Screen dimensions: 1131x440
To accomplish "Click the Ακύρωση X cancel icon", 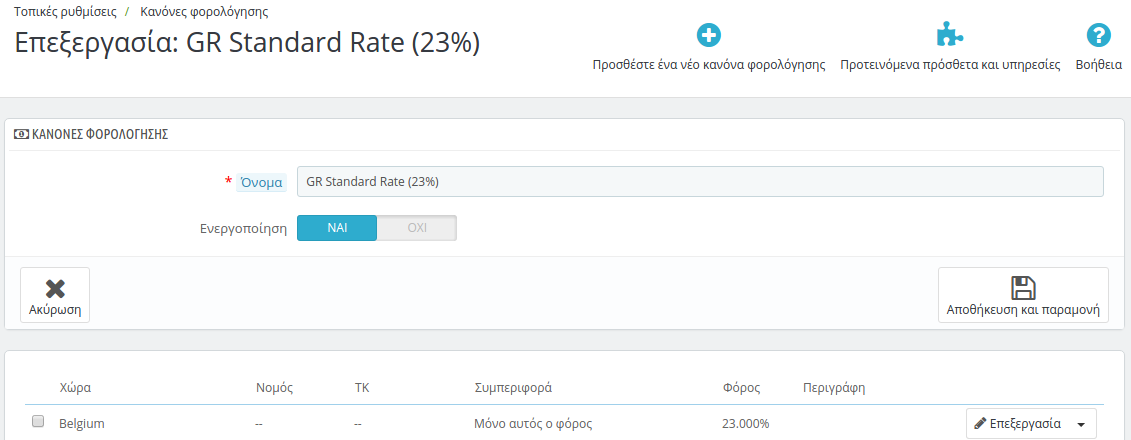I will tap(55, 288).
